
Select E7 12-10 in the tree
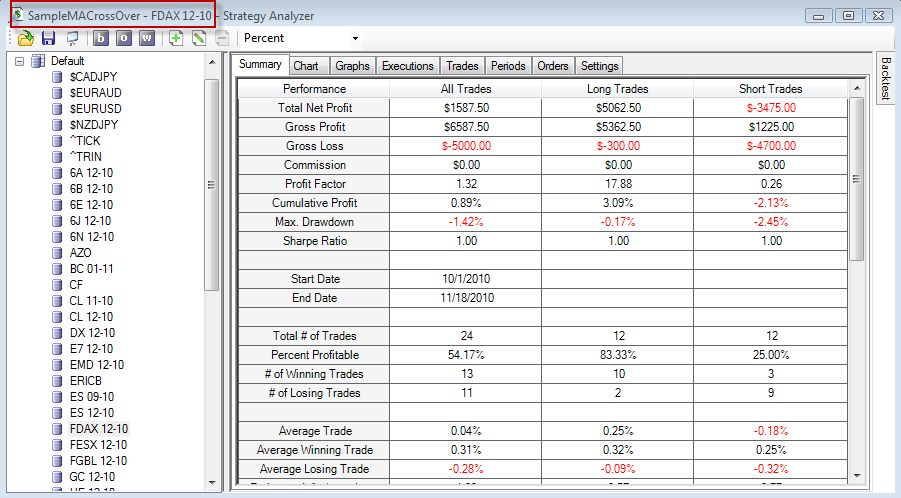91,349
